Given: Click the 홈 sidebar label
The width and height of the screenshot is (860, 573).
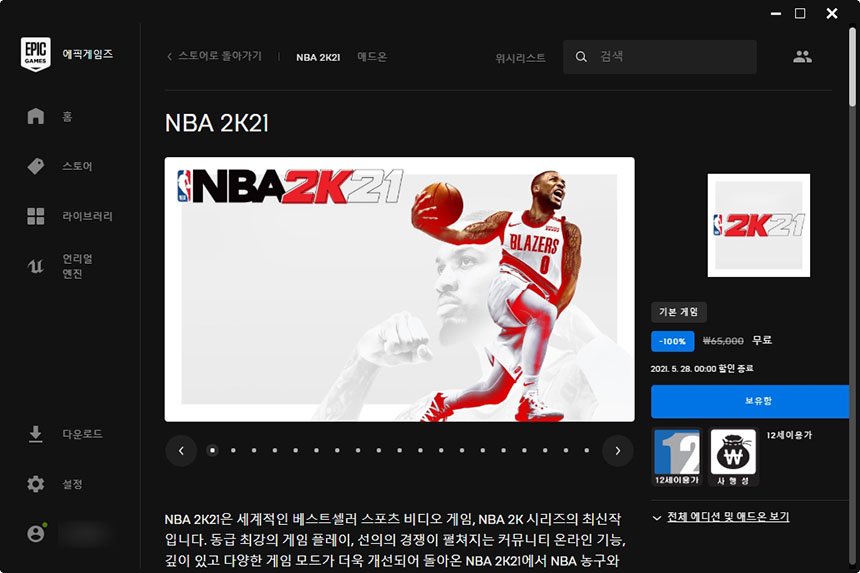Looking at the screenshot, I should tap(67, 116).
